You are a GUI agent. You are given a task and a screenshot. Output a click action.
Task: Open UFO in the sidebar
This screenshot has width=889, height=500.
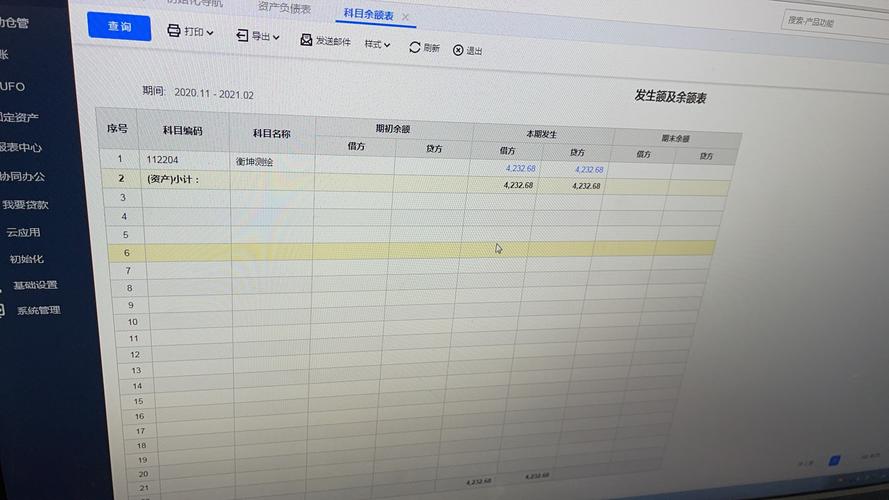(x=12, y=87)
